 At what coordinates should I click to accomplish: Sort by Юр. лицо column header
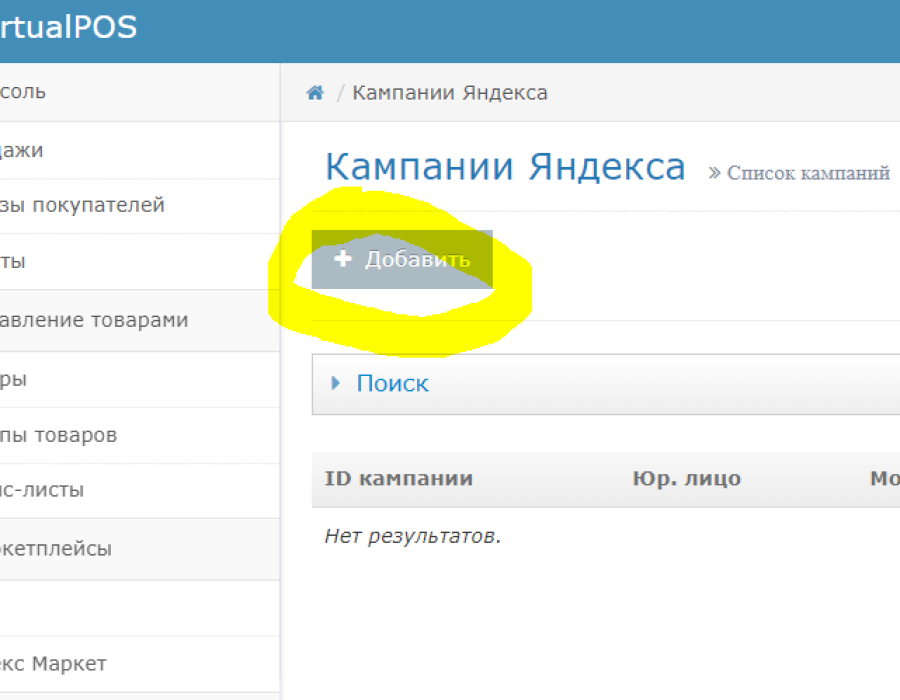tap(686, 478)
